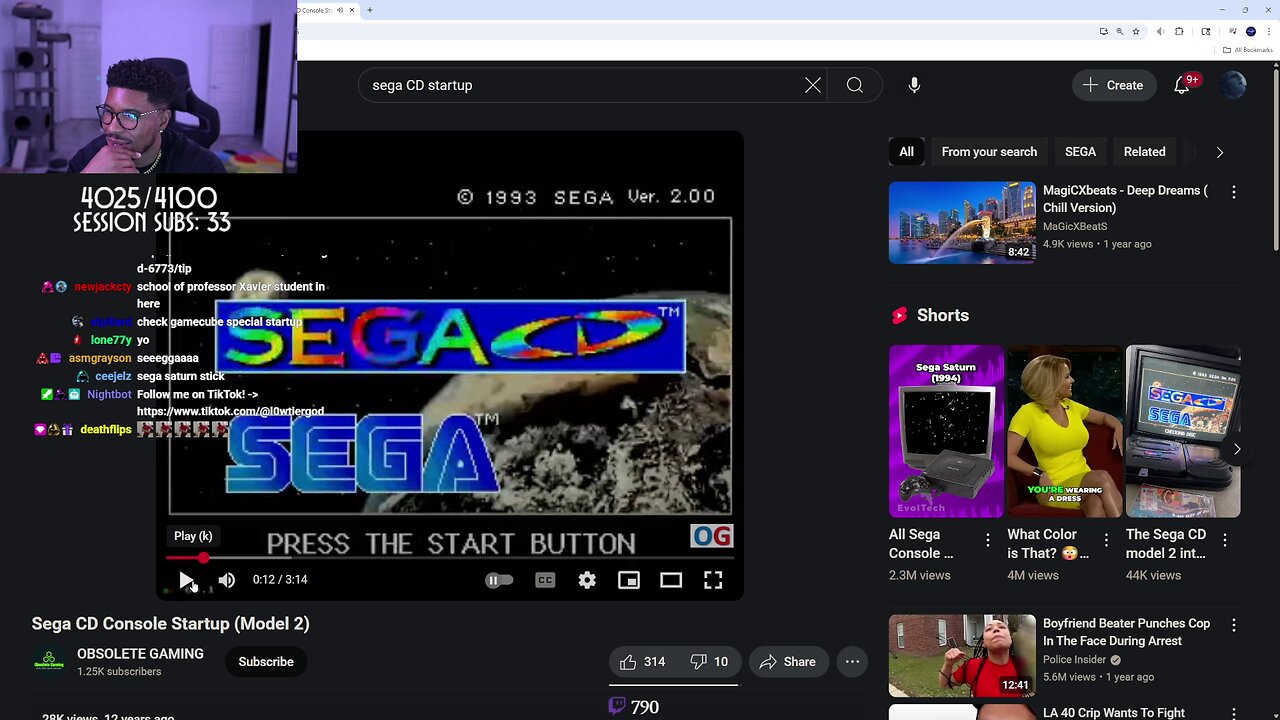This screenshot has height=720, width=1280.
Task: Share the Sega CD video
Action: pos(788,662)
